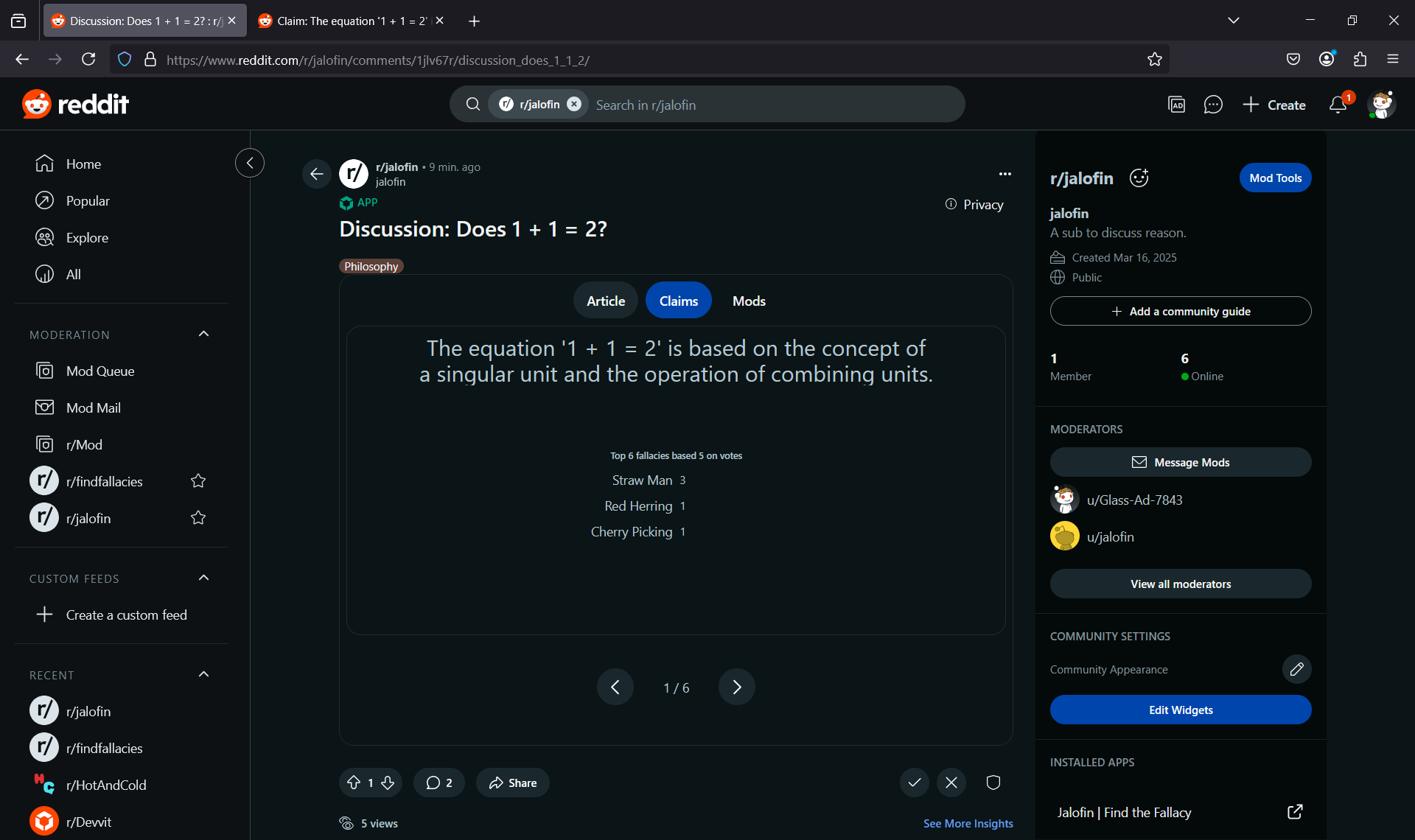Click the Edit Widgets button
This screenshot has height=840, width=1415.
(x=1180, y=710)
